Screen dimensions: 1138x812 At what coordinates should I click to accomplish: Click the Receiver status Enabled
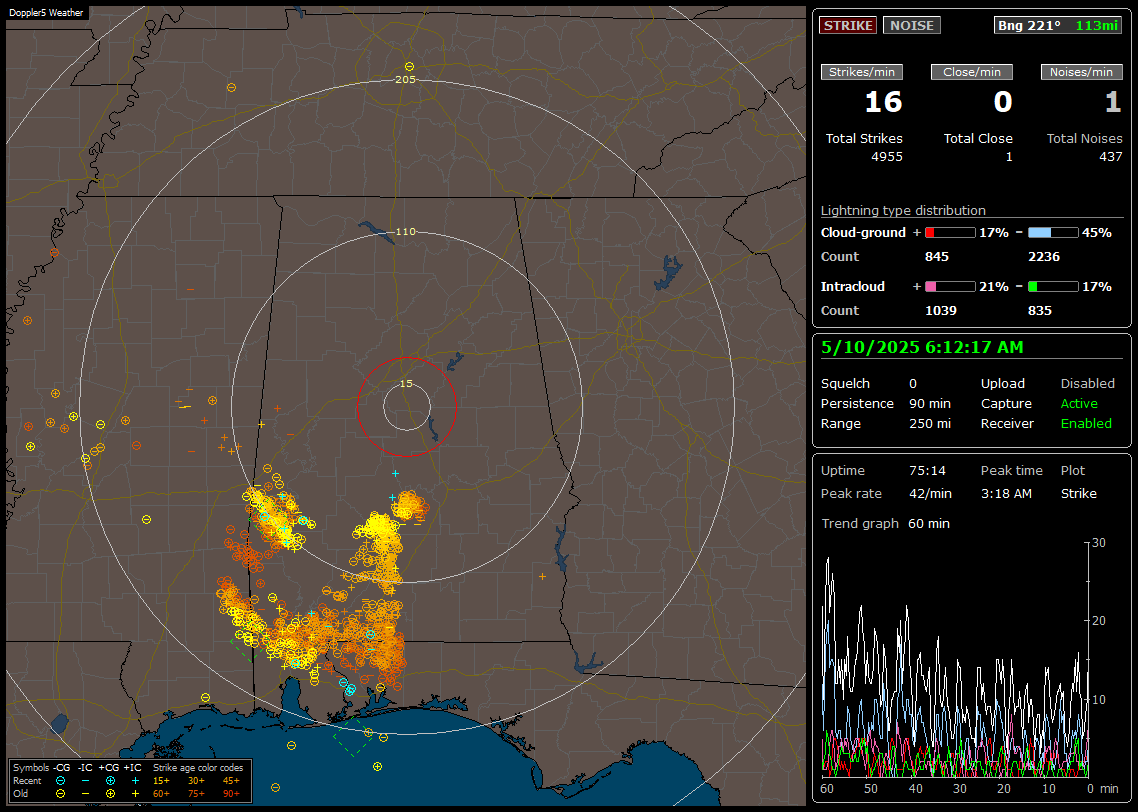[x=1086, y=424]
